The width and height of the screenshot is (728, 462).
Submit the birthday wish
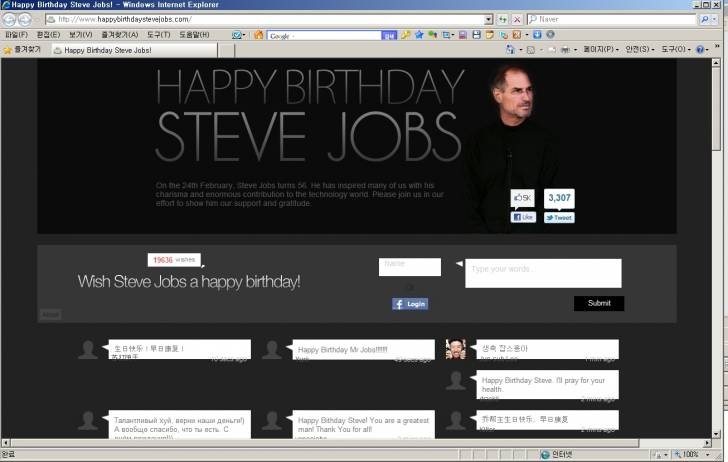click(x=599, y=303)
